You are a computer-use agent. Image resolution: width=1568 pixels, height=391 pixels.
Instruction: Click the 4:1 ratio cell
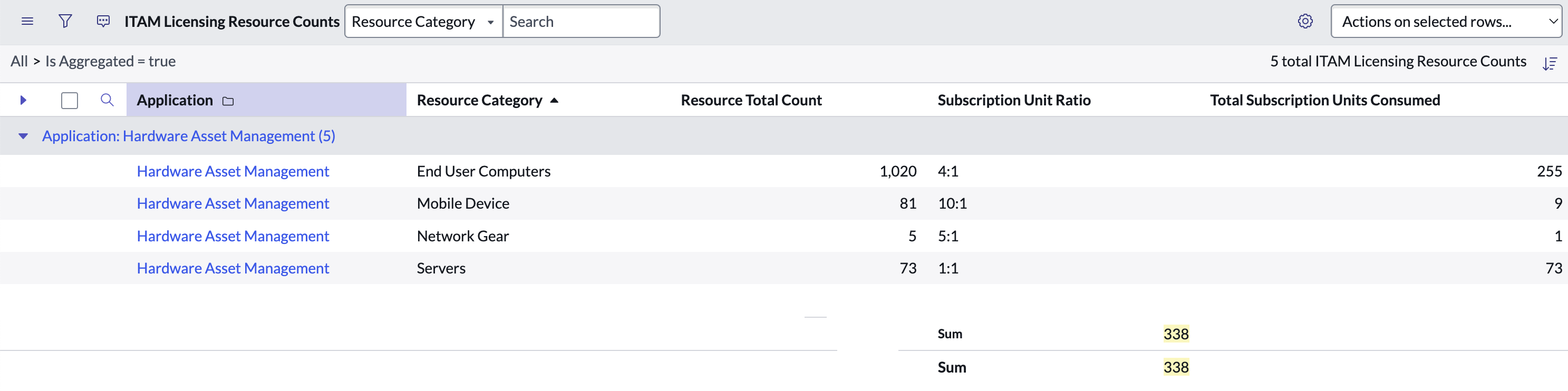click(948, 171)
